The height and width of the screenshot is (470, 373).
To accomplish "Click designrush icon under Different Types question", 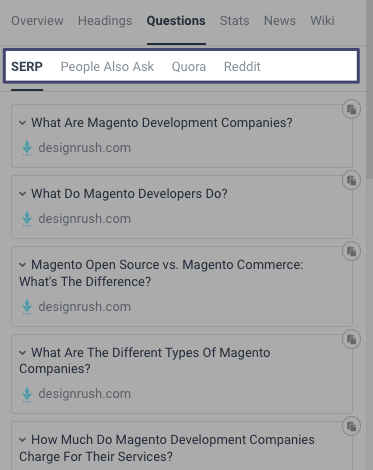I will tap(27, 394).
